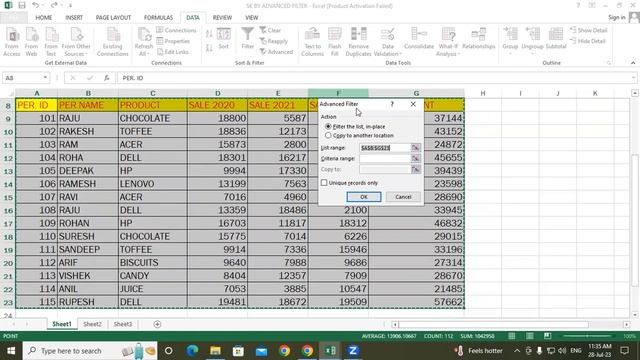Image resolution: width=640 pixels, height=360 pixels.
Task: Click Remove Duplicates
Action: (x=358, y=41)
